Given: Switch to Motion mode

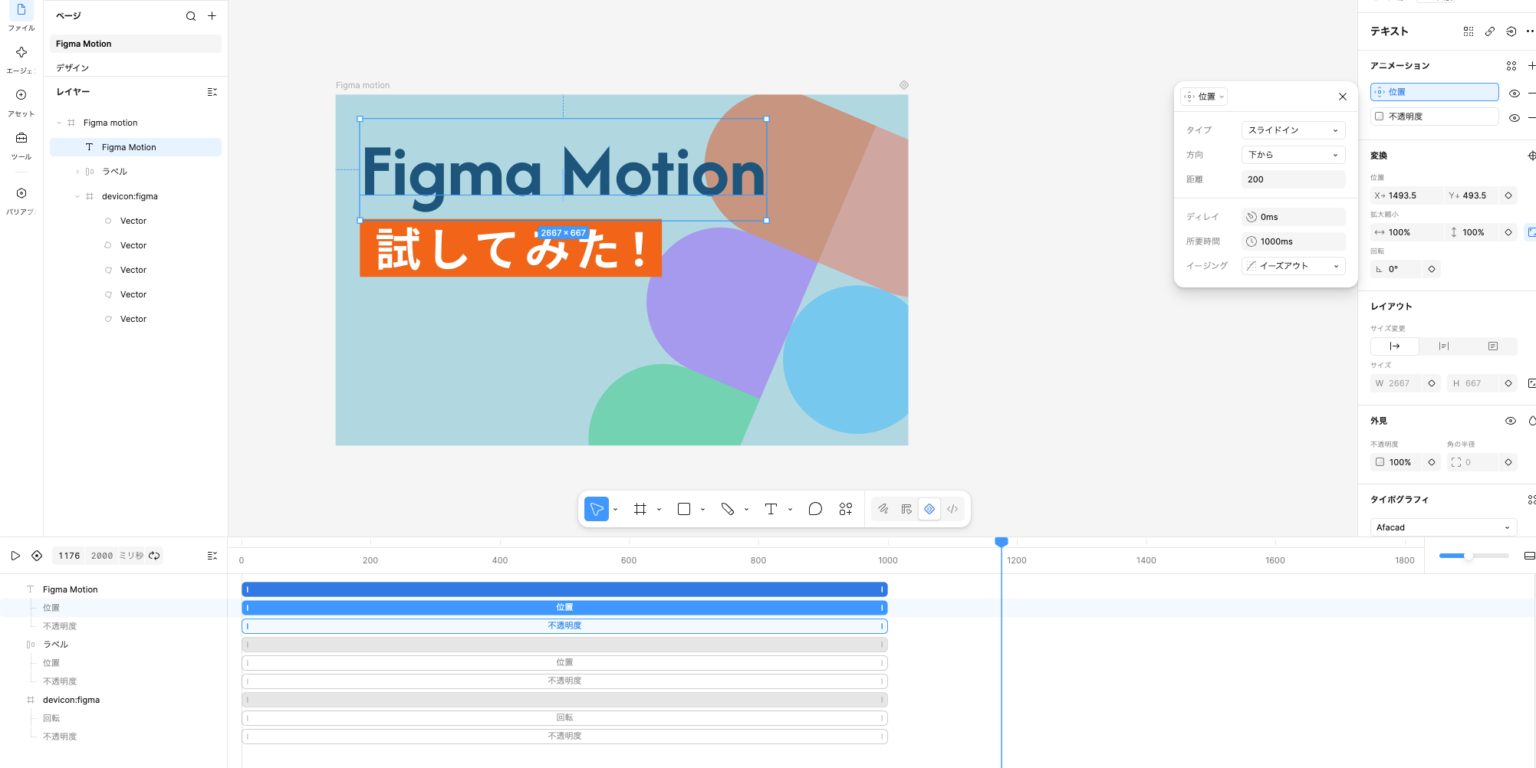Looking at the screenshot, I should 929,509.
